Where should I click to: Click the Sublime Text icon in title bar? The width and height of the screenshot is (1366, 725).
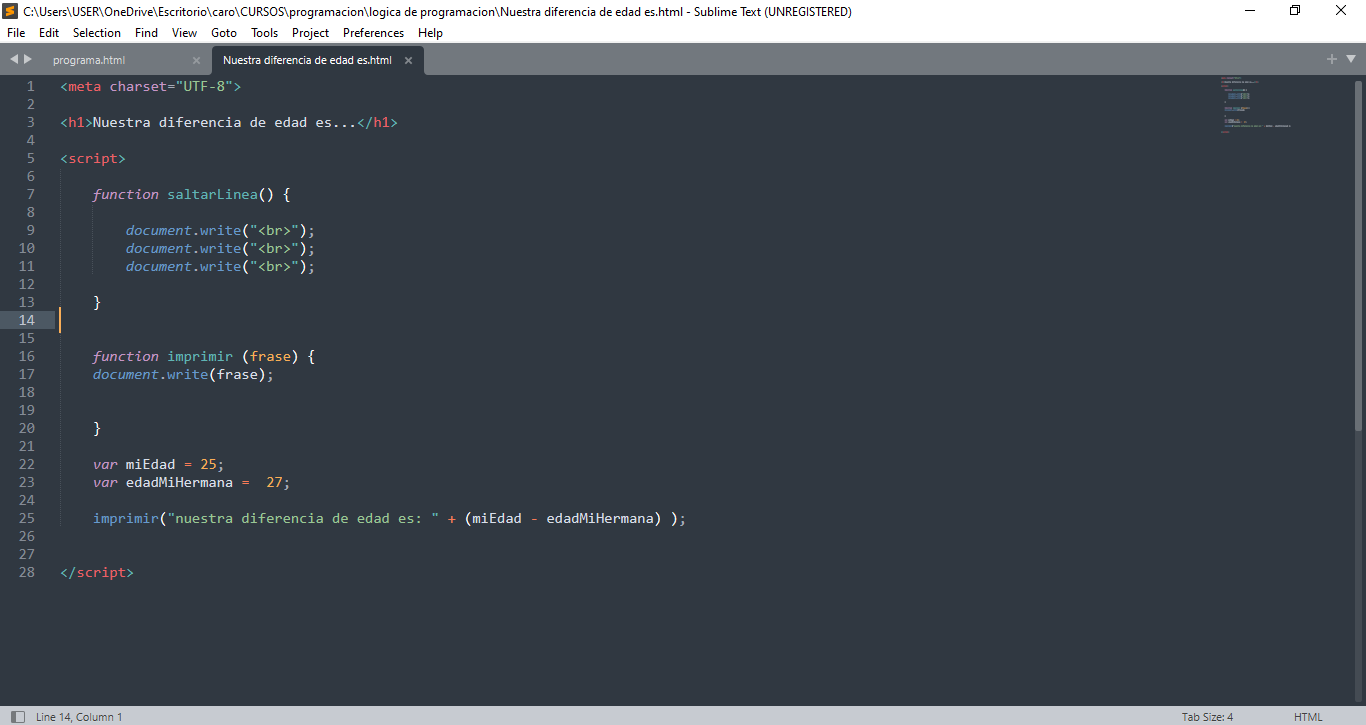pyautogui.click(x=10, y=11)
